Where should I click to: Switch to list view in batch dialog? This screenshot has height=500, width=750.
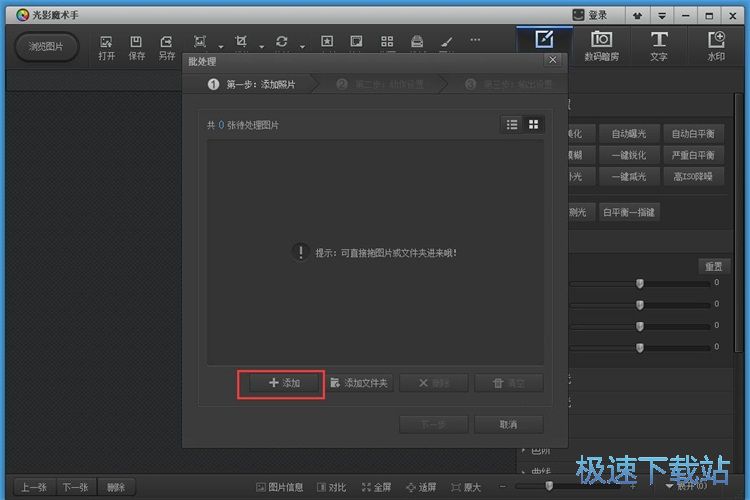tap(512, 124)
